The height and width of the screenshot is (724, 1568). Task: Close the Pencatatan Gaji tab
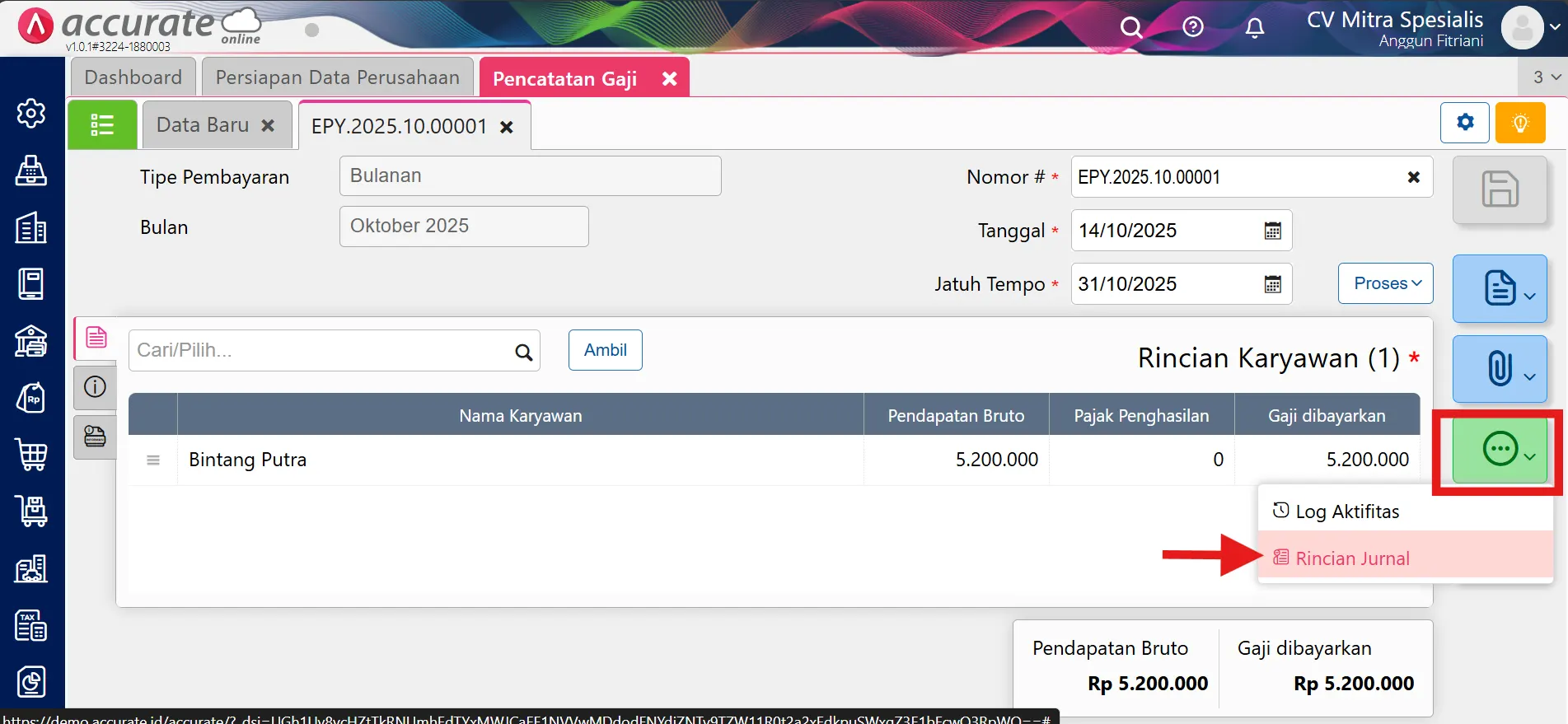[x=670, y=78]
